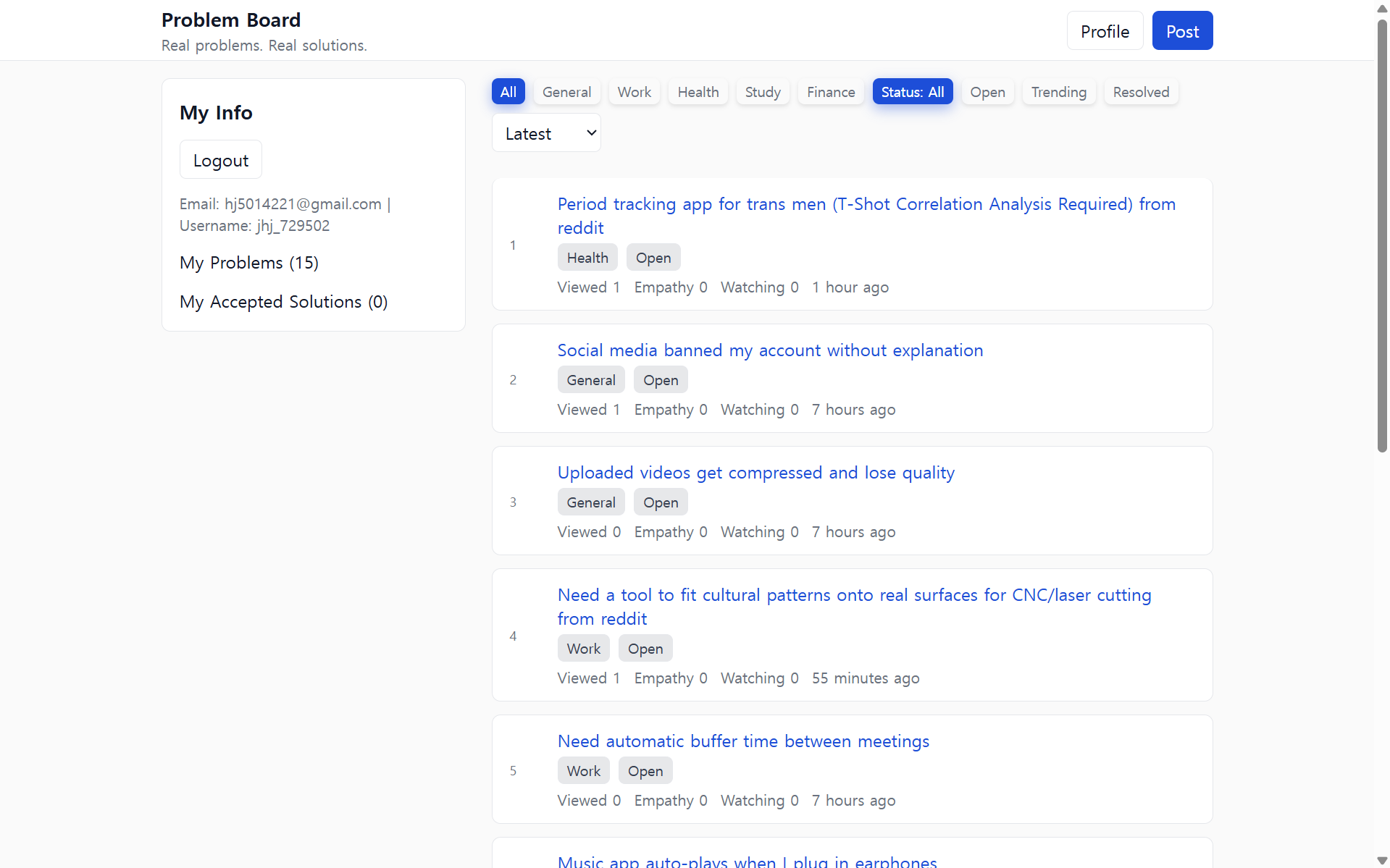Screen dimensions: 1390x868
Task: Log out using the Logout button
Action: pos(220,160)
